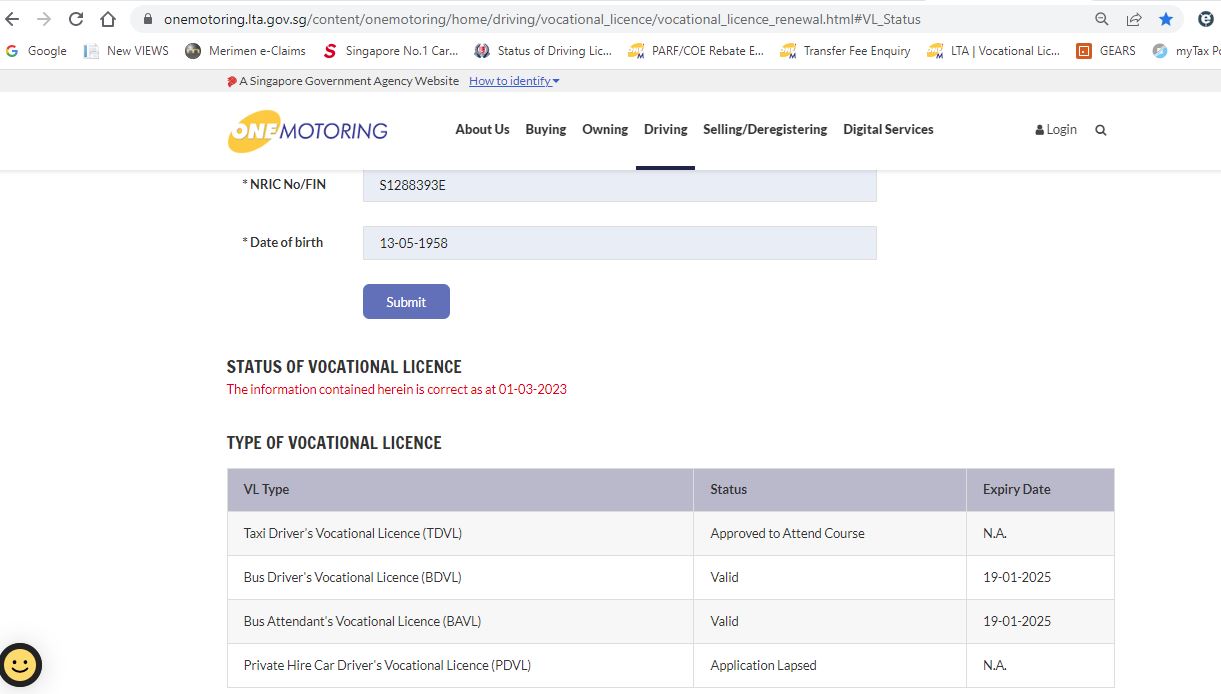Open the Selling/Deregistering menu
Screen dimensions: 1221x694
765,129
